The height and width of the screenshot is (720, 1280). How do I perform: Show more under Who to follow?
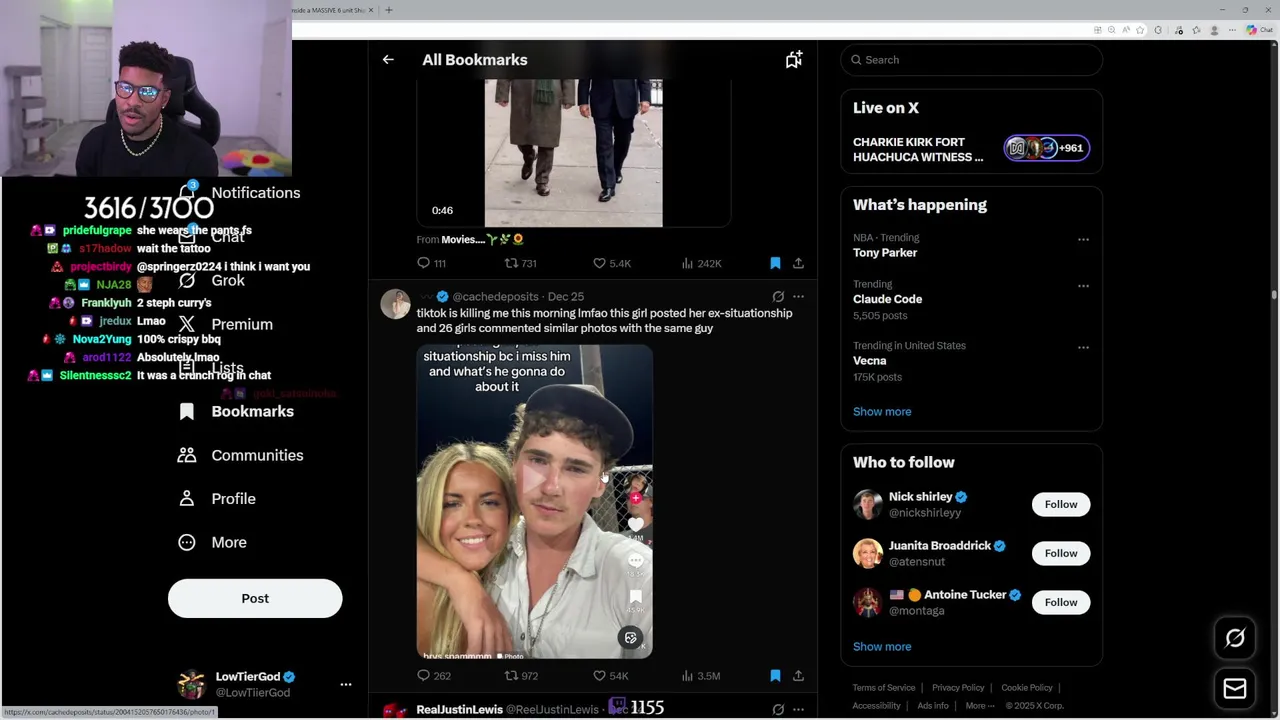882,646
